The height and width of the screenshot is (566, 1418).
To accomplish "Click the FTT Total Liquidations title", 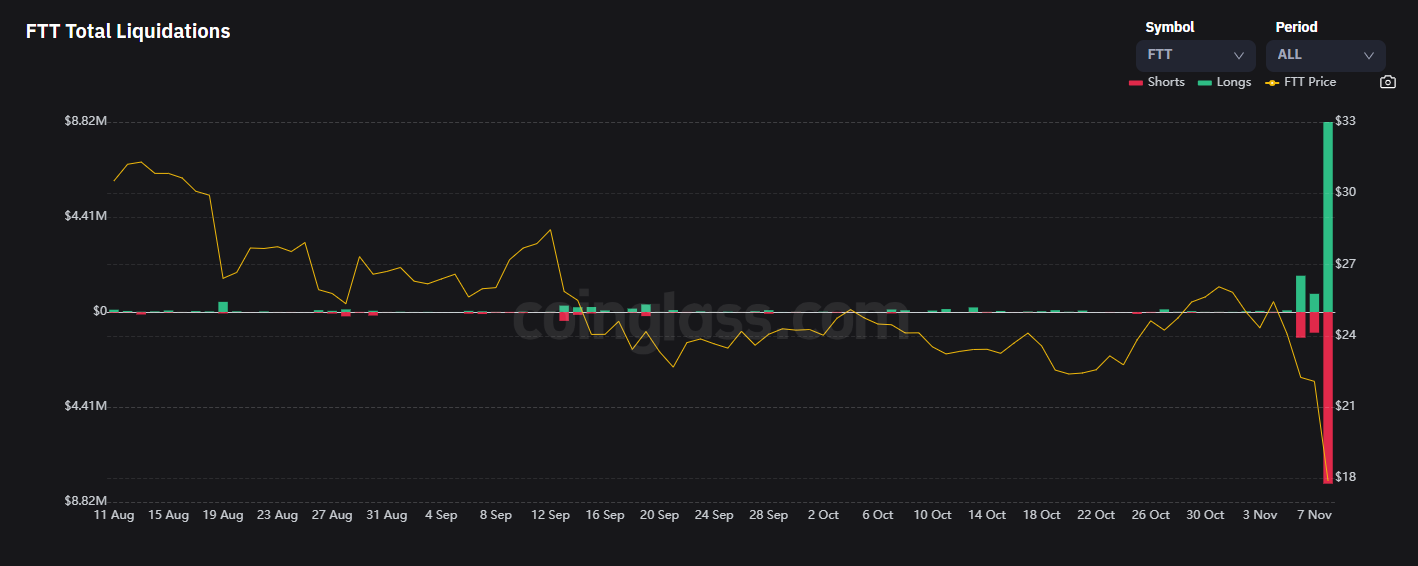I will (x=128, y=31).
